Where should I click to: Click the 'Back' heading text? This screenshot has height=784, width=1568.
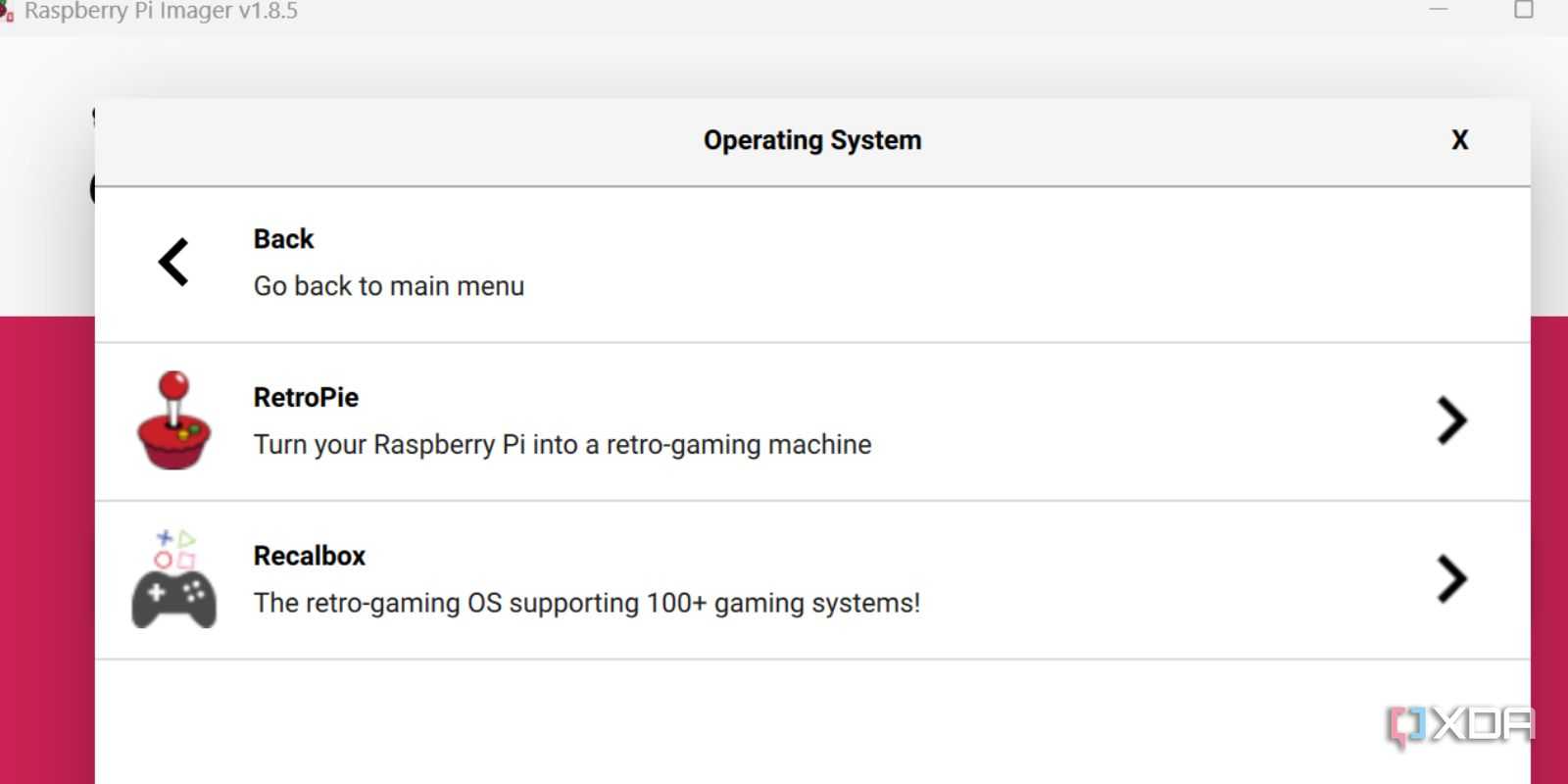pos(283,239)
